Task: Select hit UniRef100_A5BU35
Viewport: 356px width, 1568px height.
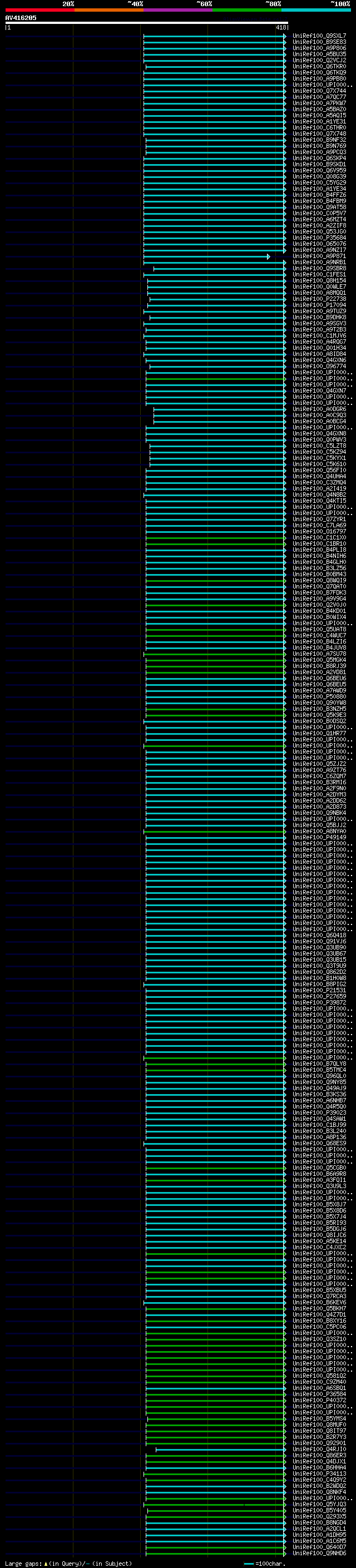Action: [x=319, y=54]
